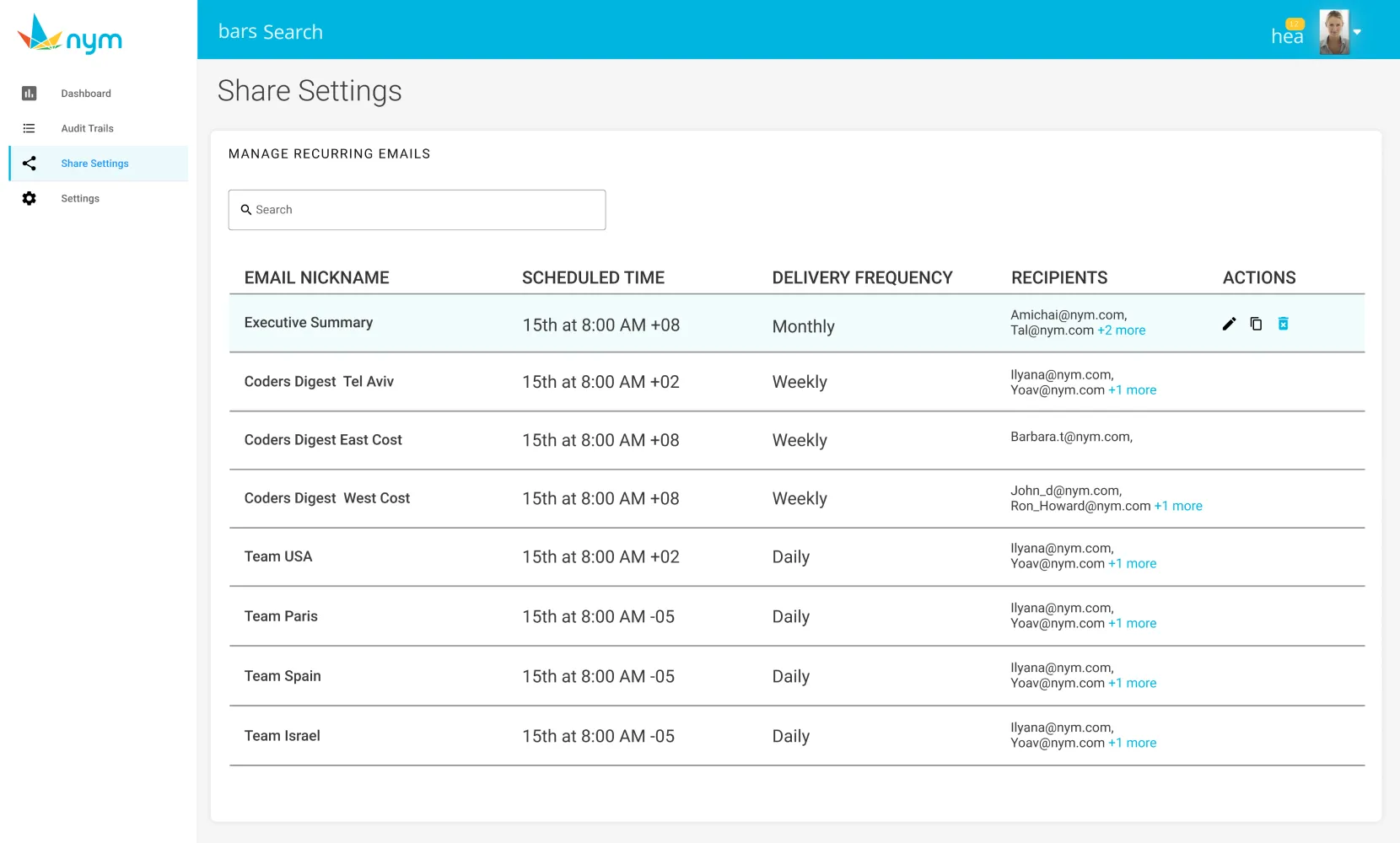Open Settings from sidebar
This screenshot has width=1400, height=843.
80,198
